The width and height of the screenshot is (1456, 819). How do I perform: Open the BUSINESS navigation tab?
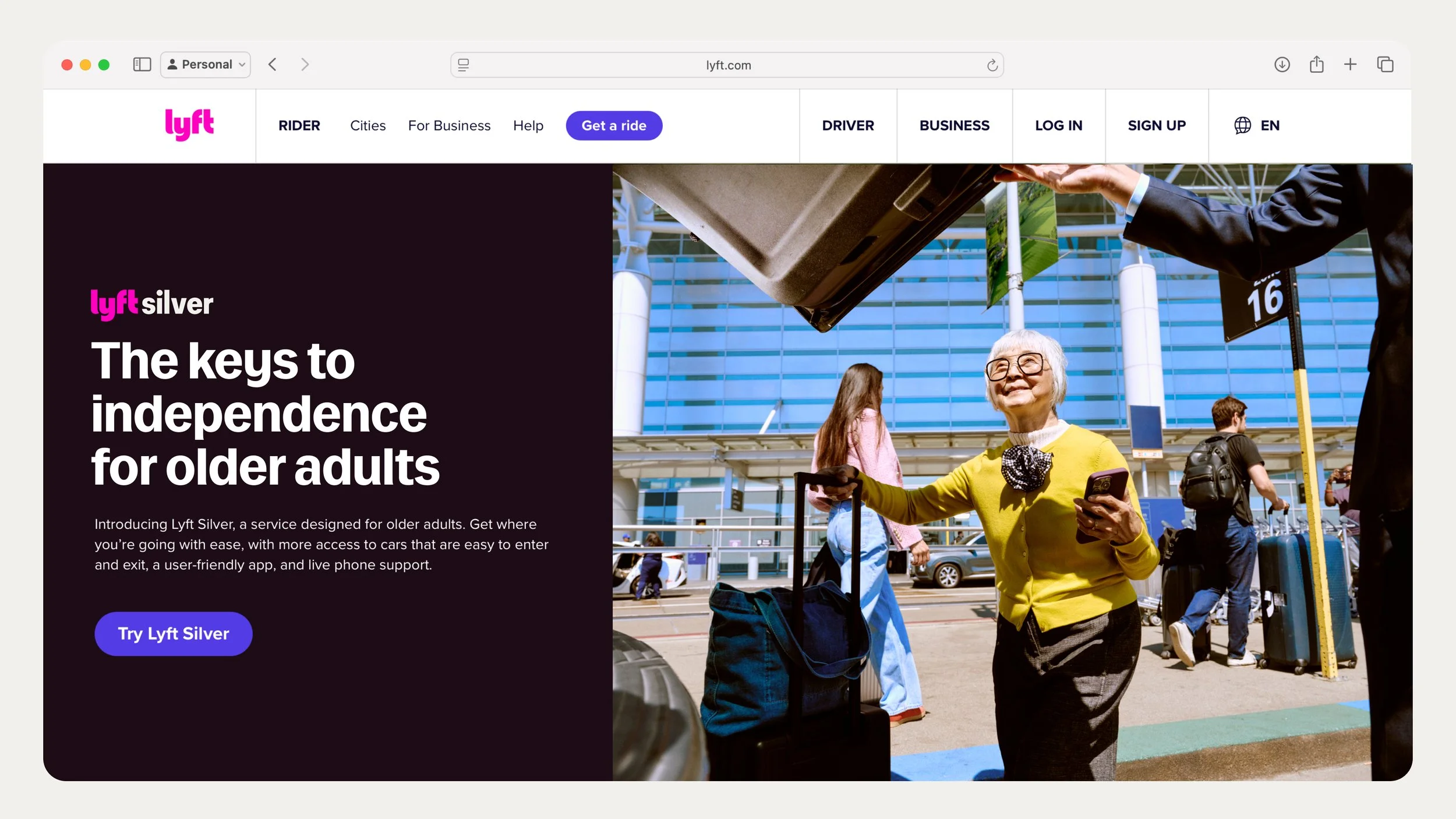954,125
